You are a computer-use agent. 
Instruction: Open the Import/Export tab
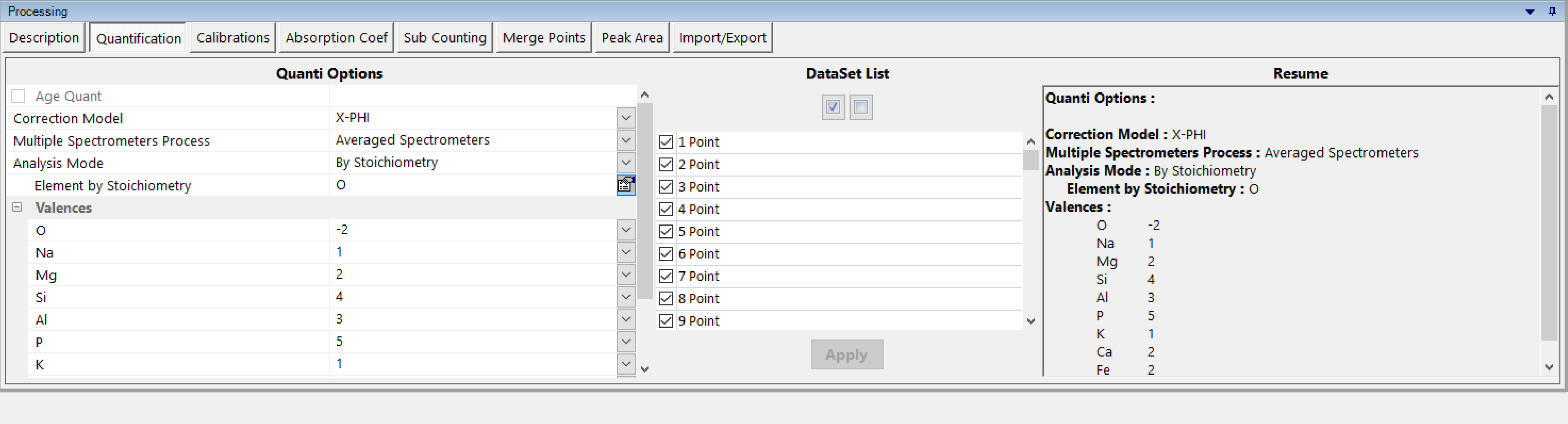coord(722,38)
